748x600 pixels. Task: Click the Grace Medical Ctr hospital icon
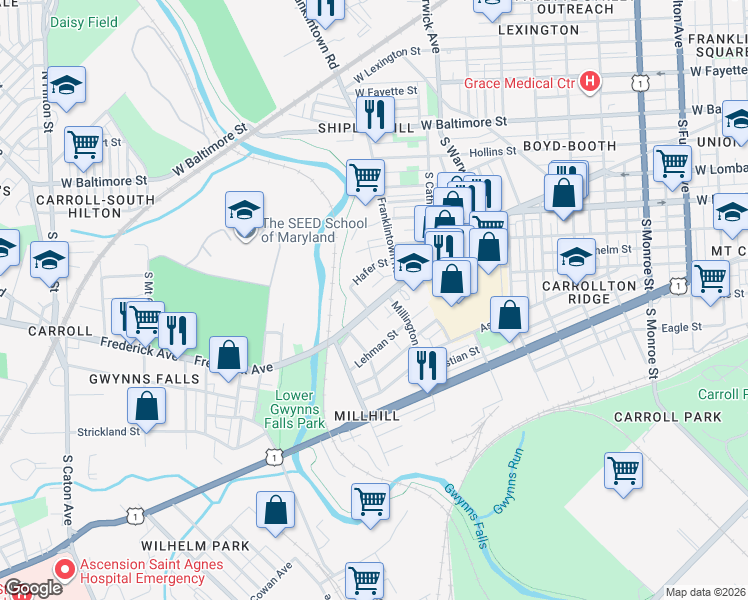pyautogui.click(x=590, y=82)
